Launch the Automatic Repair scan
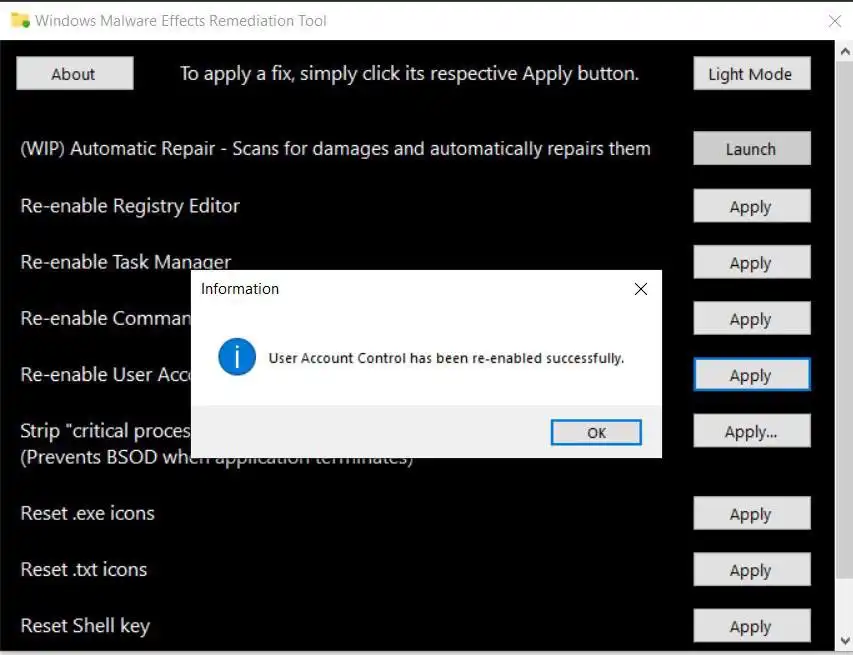The width and height of the screenshot is (853, 655). point(752,149)
